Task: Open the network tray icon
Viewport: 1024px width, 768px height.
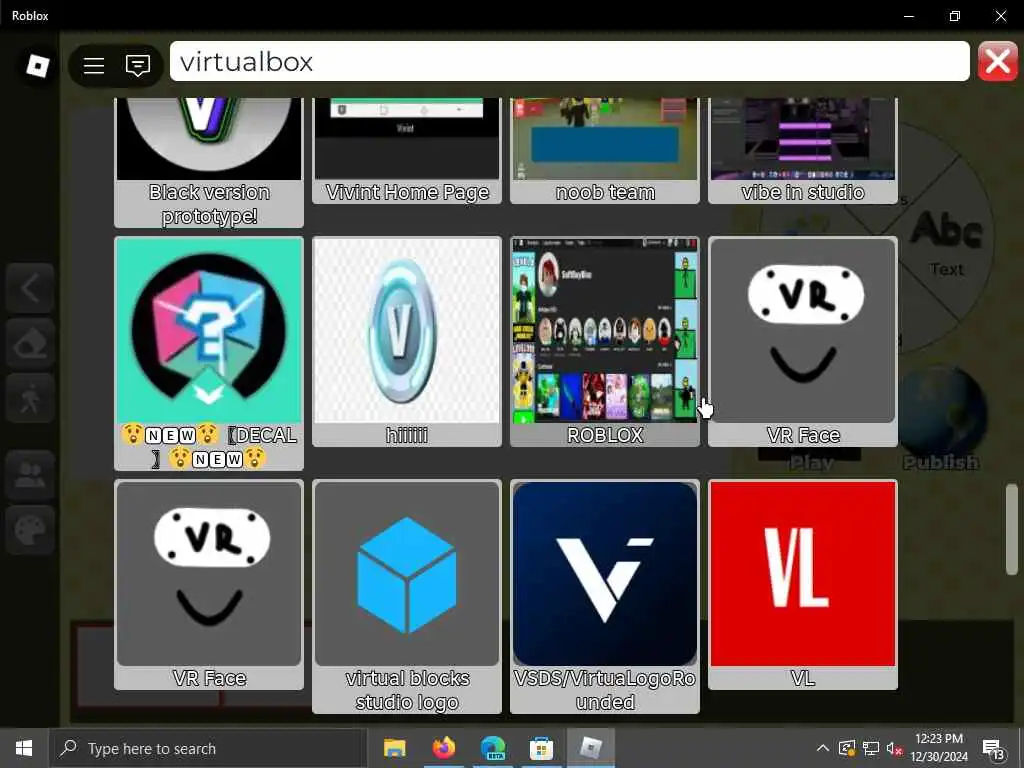Action: [871, 748]
